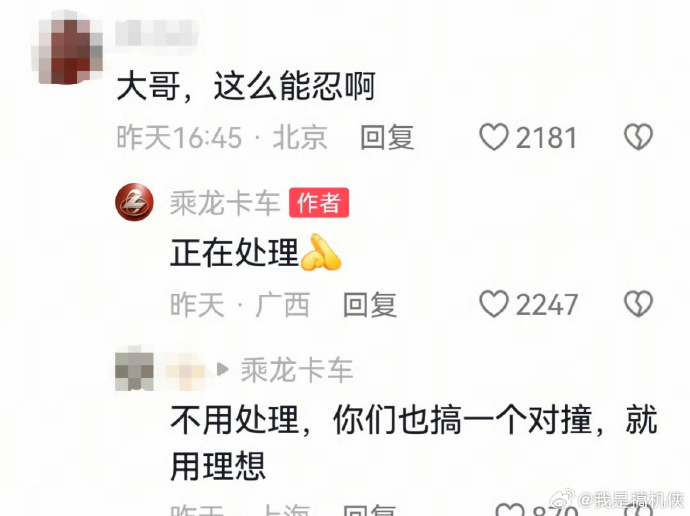
Task: Tap the reply arrow before 乘龙卡车
Action: pos(223,370)
